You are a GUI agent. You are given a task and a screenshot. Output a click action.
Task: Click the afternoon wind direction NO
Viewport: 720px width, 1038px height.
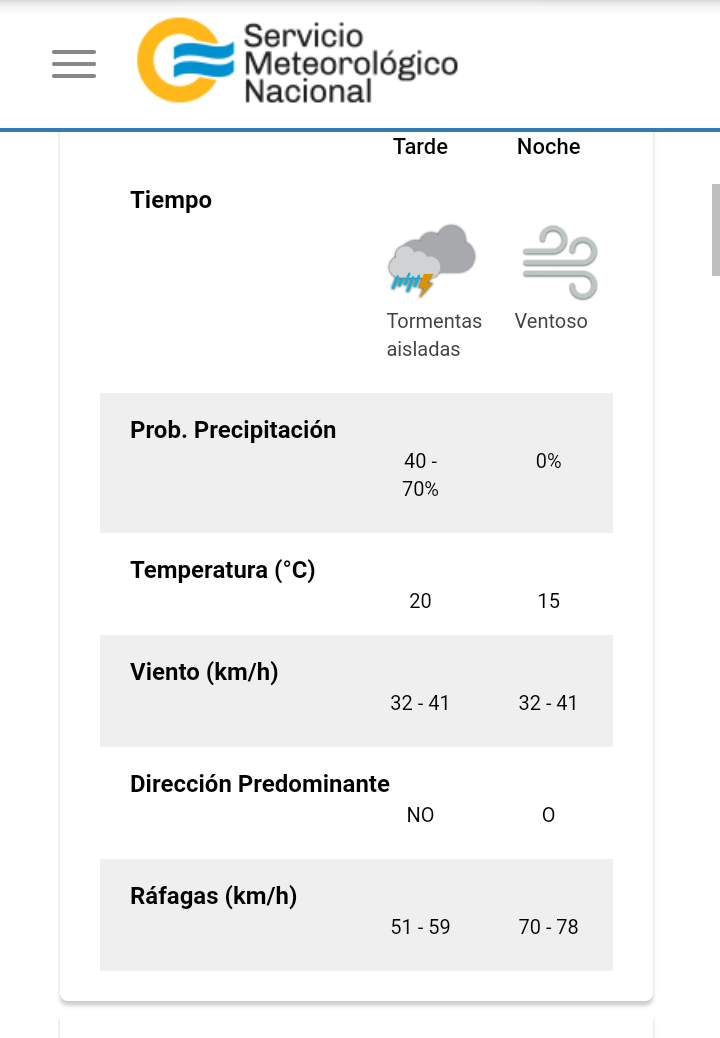(420, 815)
